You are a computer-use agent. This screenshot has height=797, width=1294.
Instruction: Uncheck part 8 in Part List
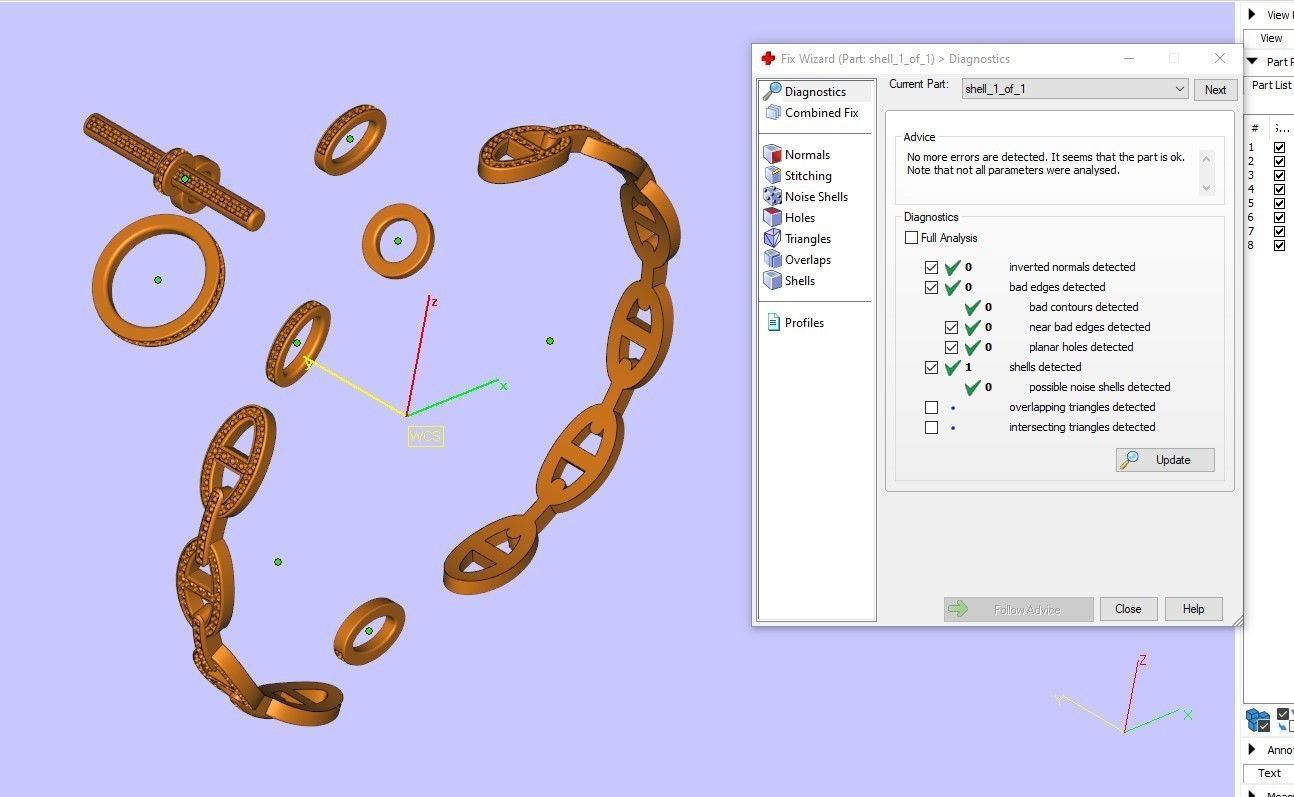point(1279,245)
